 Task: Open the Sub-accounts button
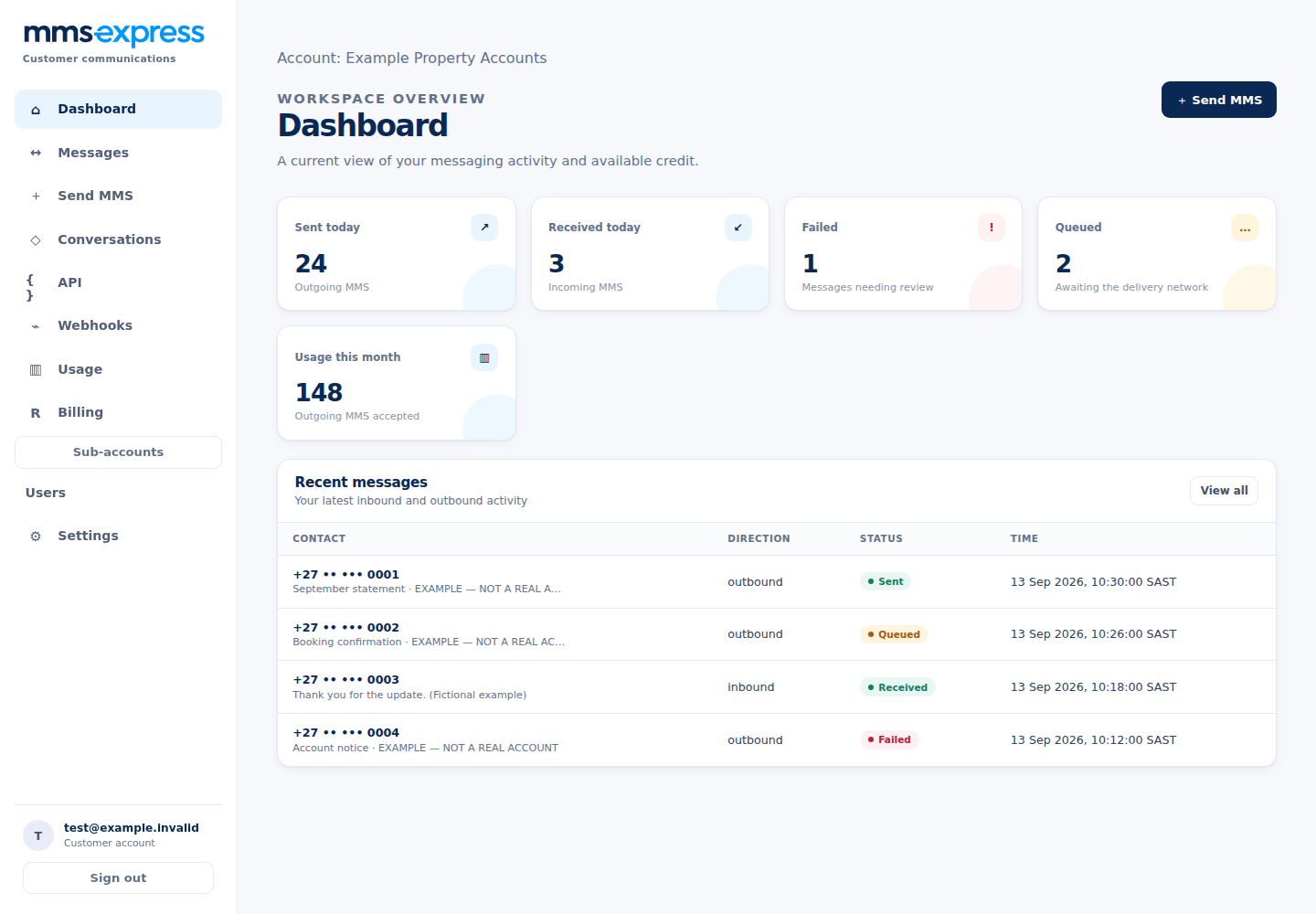[x=118, y=452]
